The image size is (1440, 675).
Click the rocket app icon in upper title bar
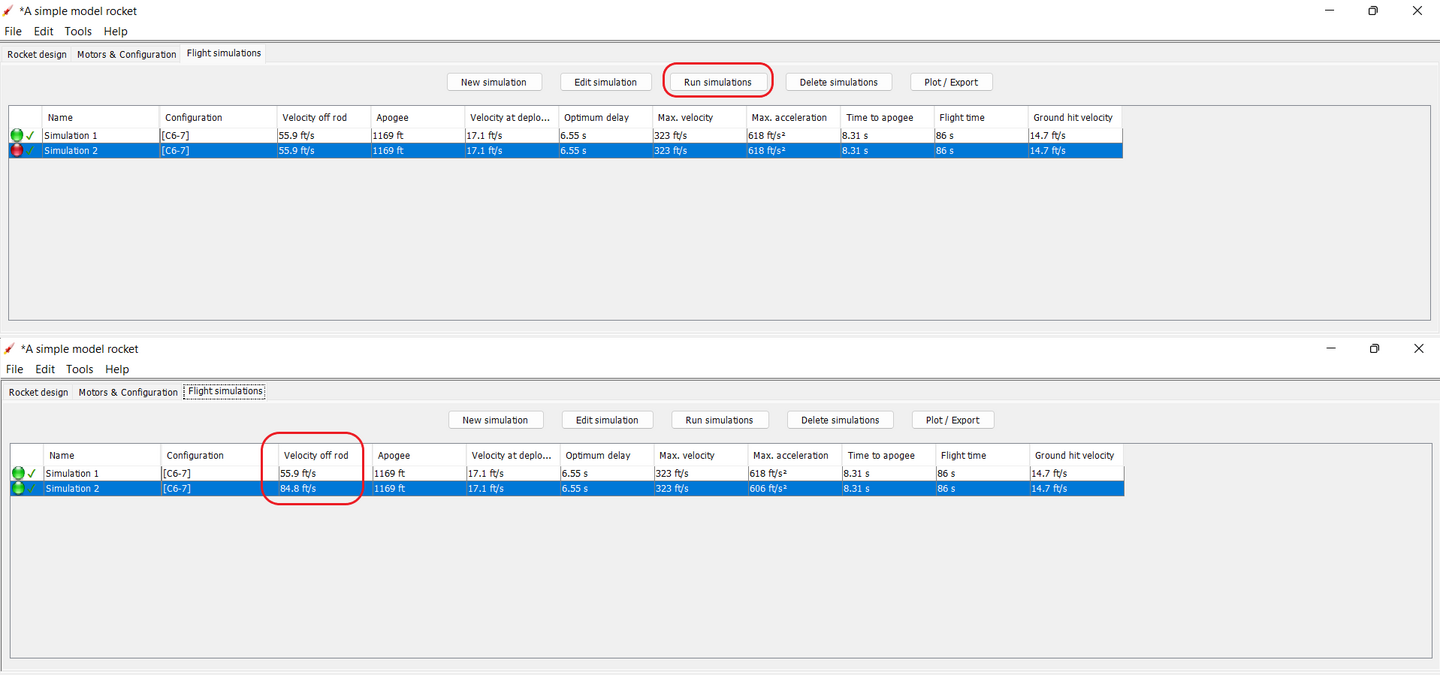(9, 11)
